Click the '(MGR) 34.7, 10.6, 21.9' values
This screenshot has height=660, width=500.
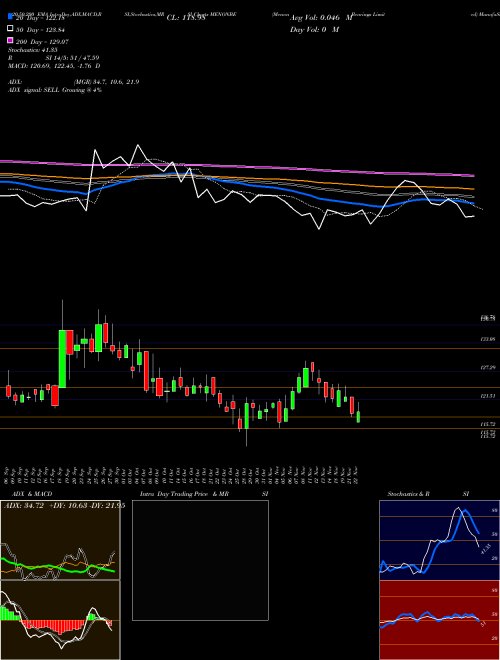click(x=106, y=82)
